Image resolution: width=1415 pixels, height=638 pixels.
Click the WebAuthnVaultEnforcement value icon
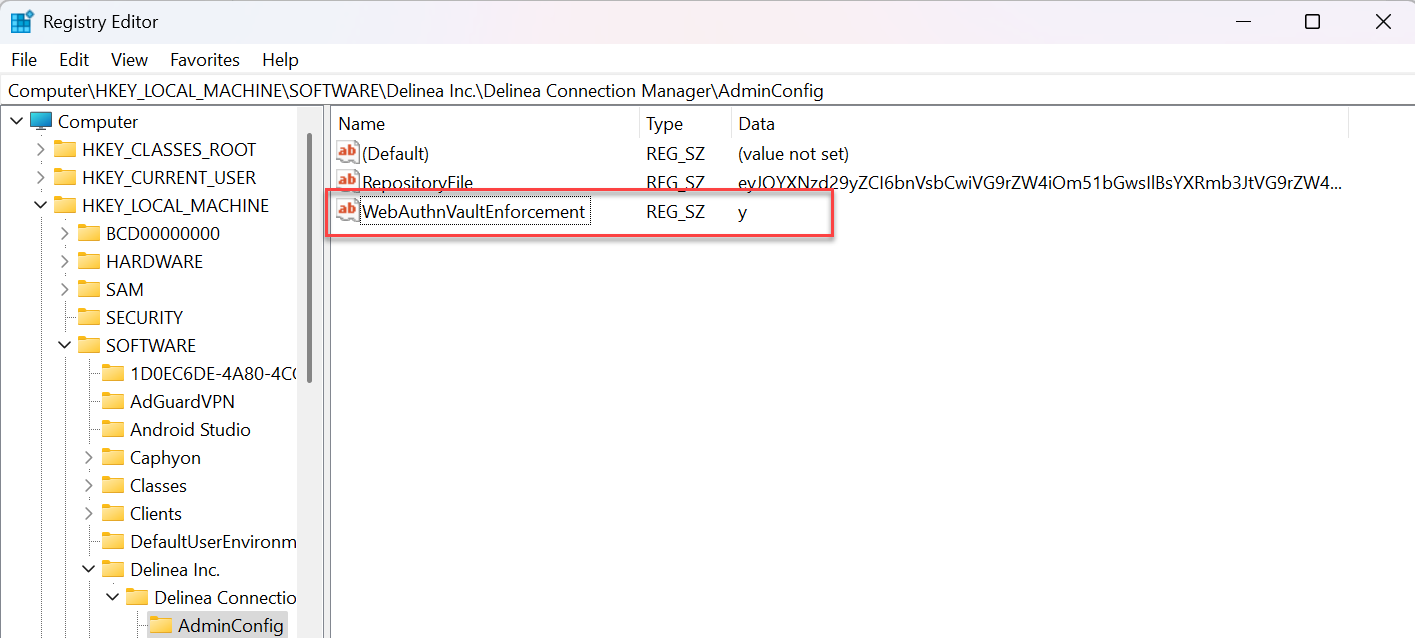tap(347, 211)
